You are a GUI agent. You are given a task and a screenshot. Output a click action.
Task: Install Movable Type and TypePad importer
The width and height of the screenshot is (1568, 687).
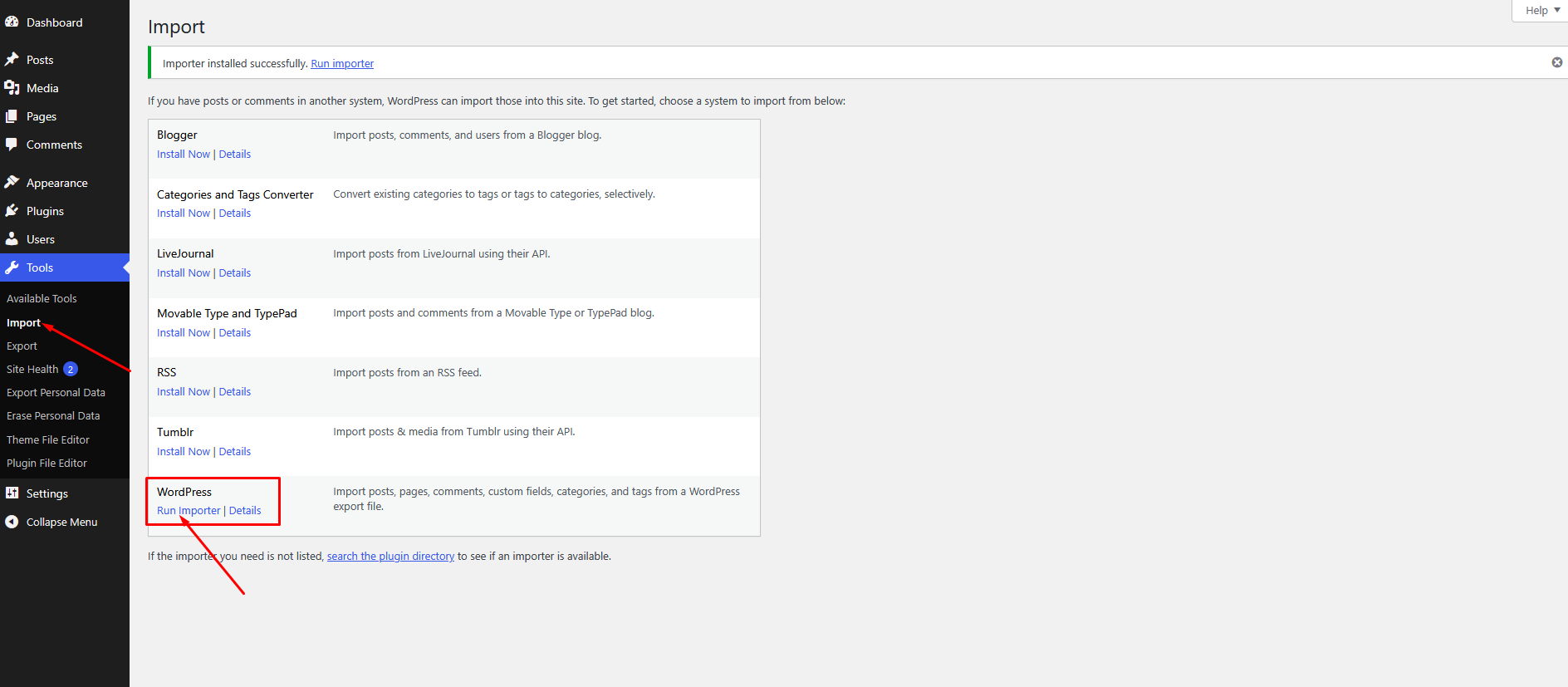184,332
